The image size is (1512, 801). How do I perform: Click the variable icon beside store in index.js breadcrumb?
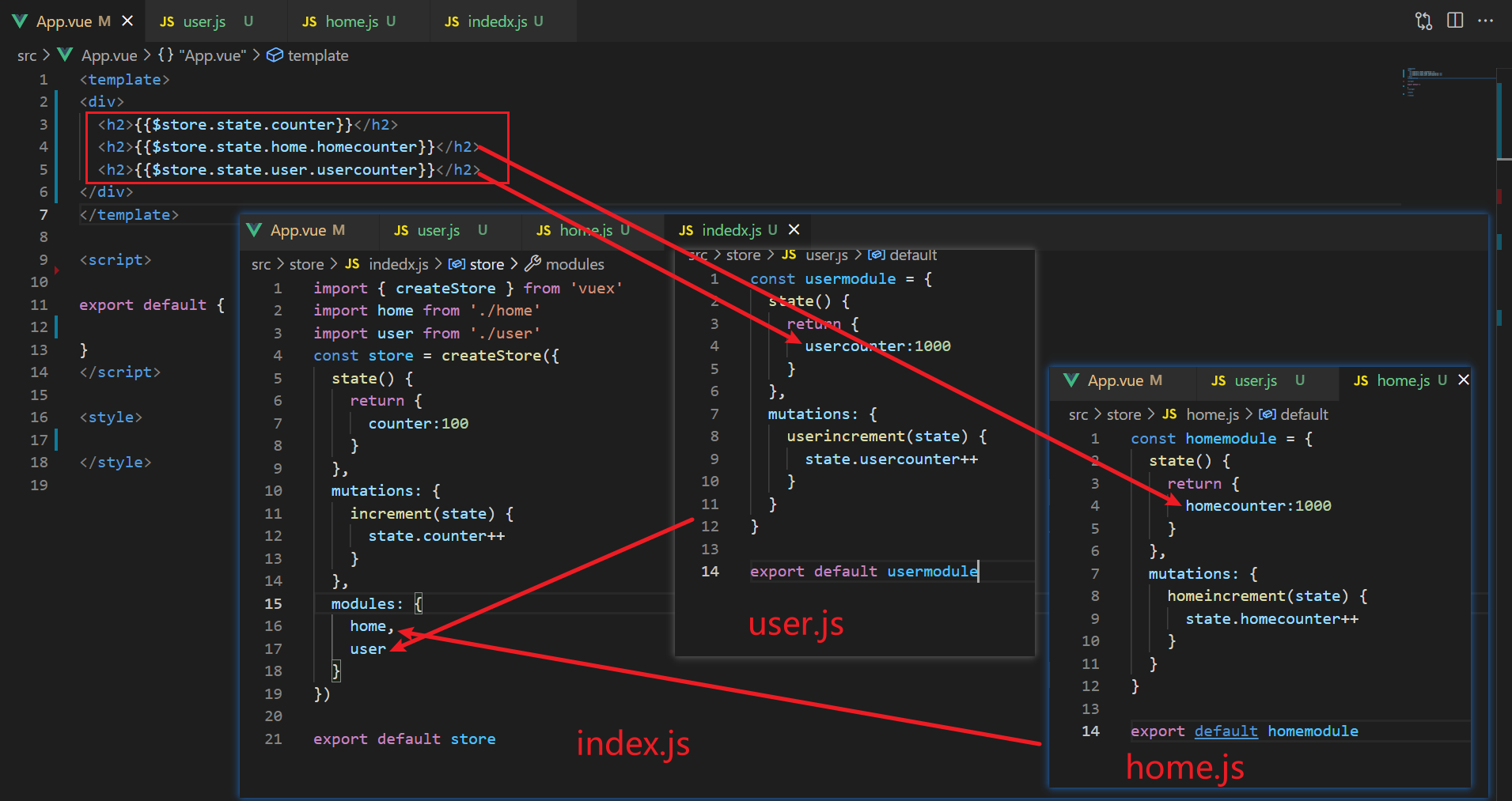pos(457,264)
